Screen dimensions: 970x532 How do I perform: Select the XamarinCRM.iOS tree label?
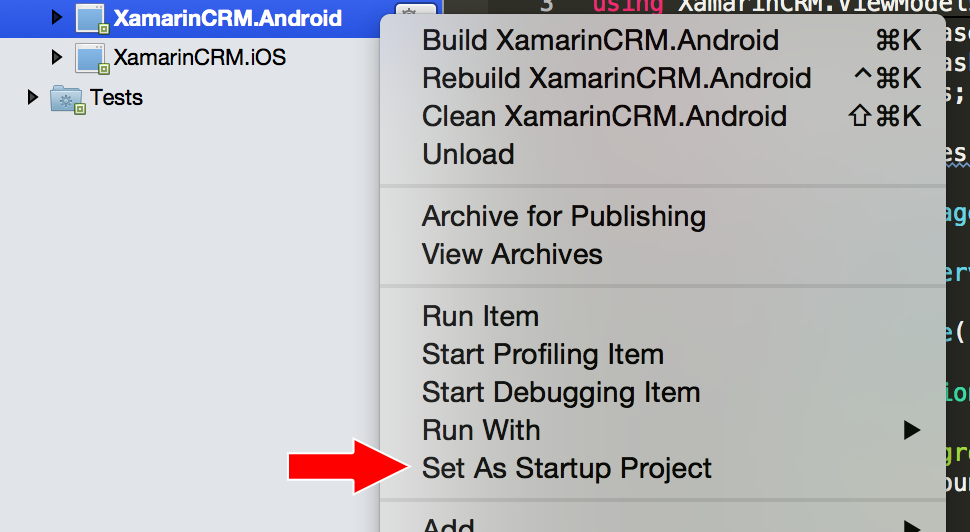(199, 58)
